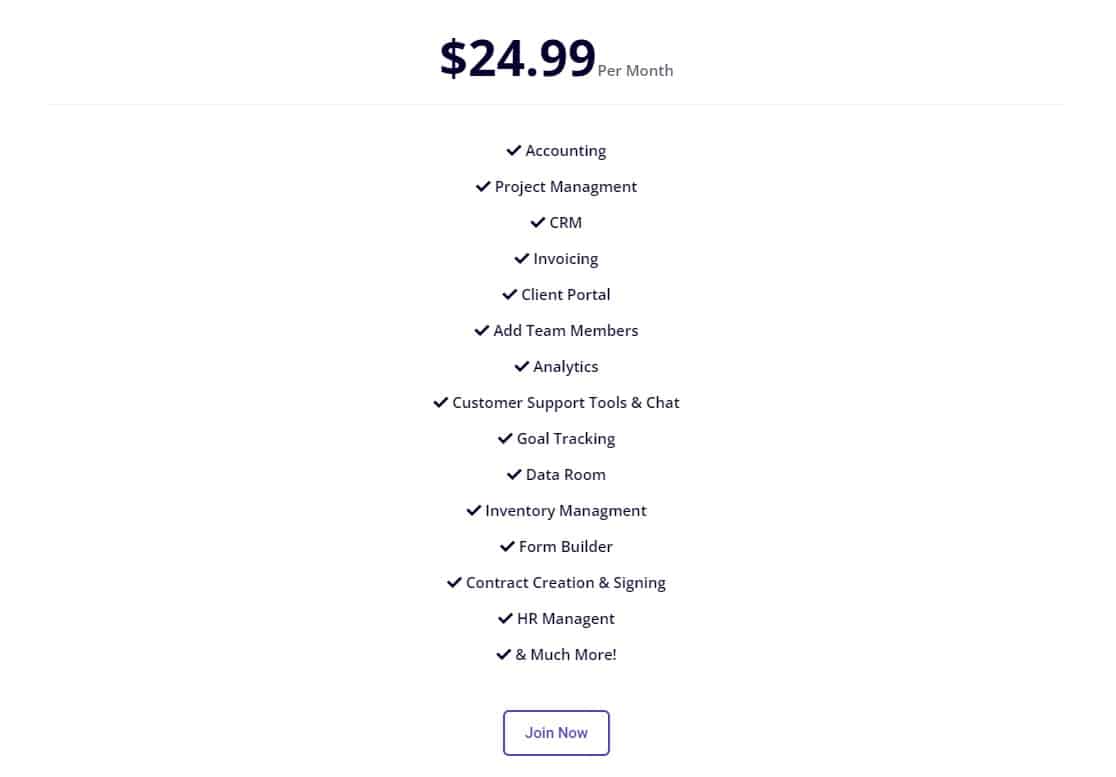The width and height of the screenshot is (1116, 777).
Task: Click the checkmark beside Inventory Managment
Action: 473,510
